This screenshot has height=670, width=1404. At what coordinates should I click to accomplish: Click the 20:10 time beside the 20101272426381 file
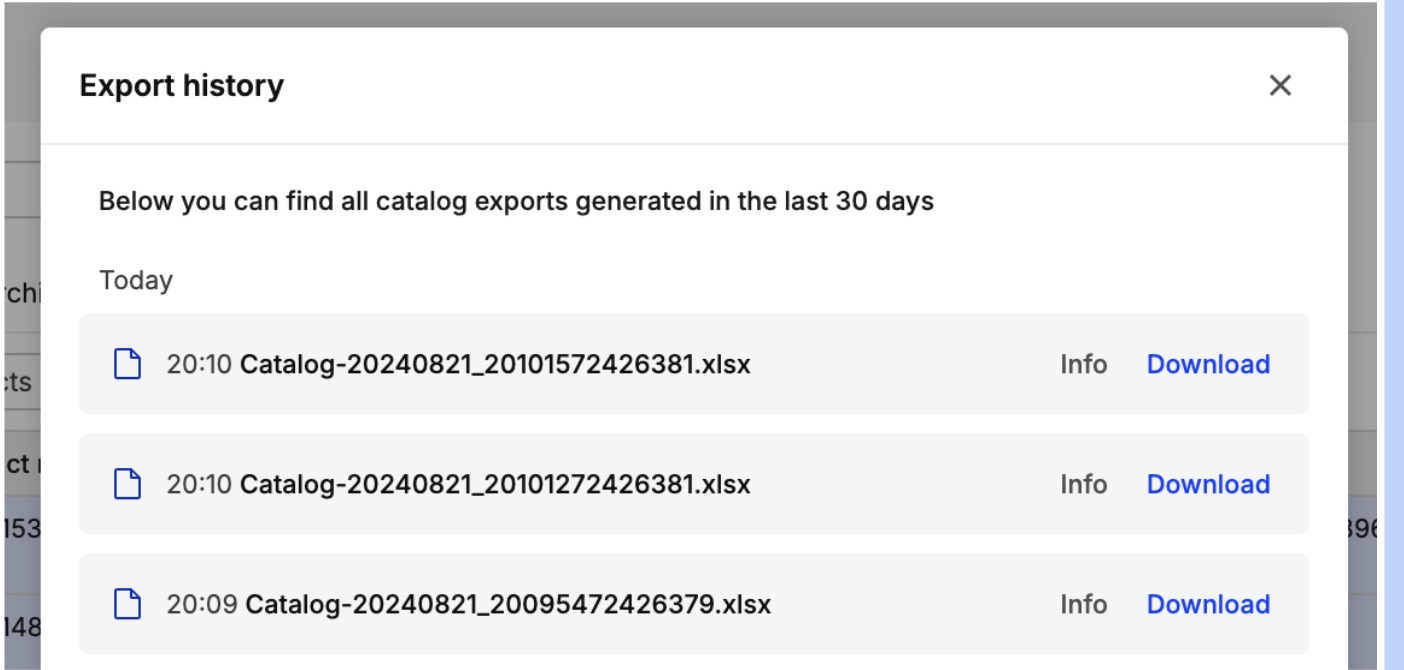pyautogui.click(x=199, y=484)
